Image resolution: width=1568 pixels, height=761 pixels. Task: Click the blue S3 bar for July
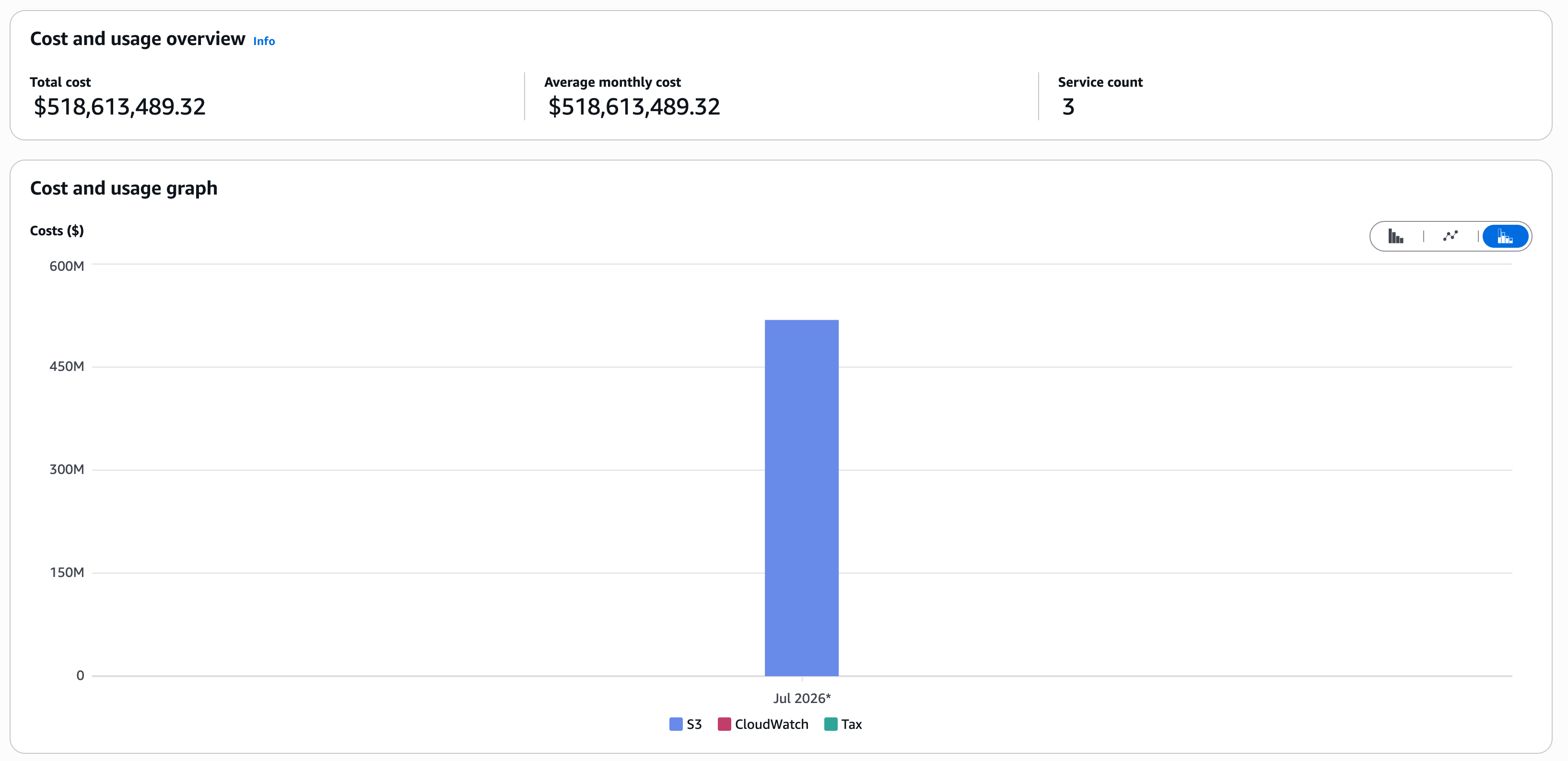(802, 497)
